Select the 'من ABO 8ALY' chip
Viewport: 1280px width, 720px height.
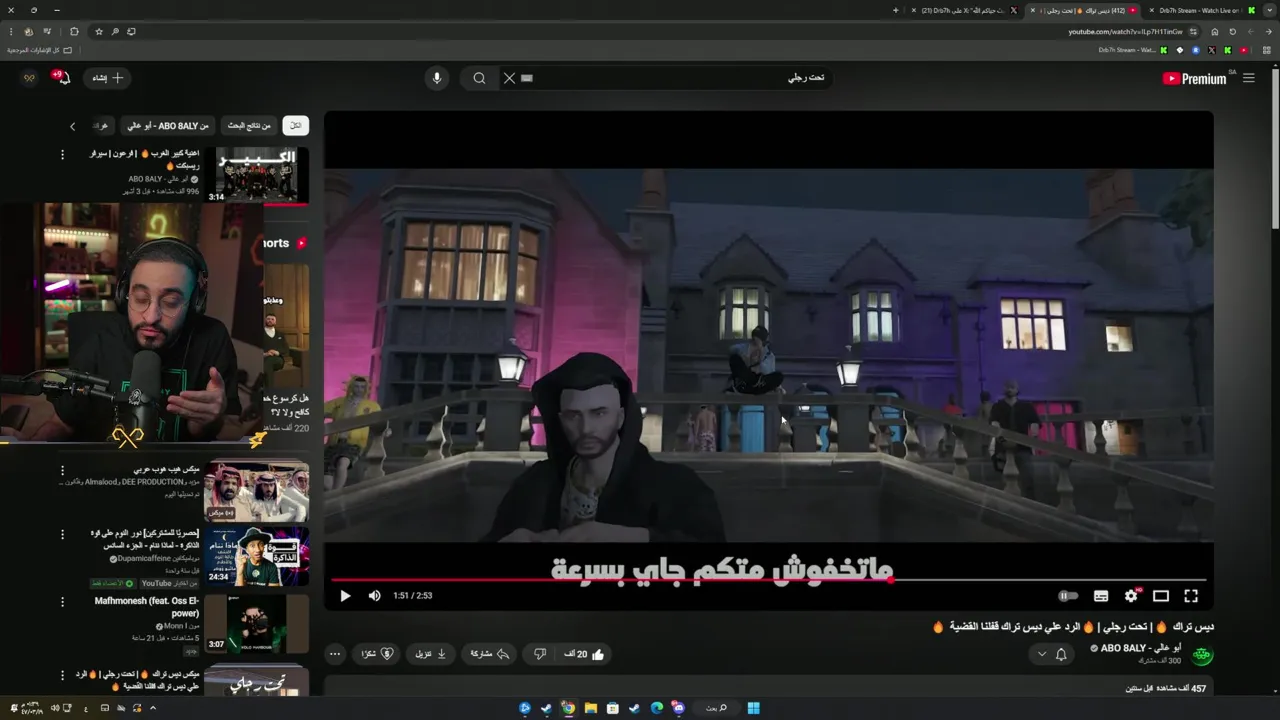pyautogui.click(x=169, y=126)
